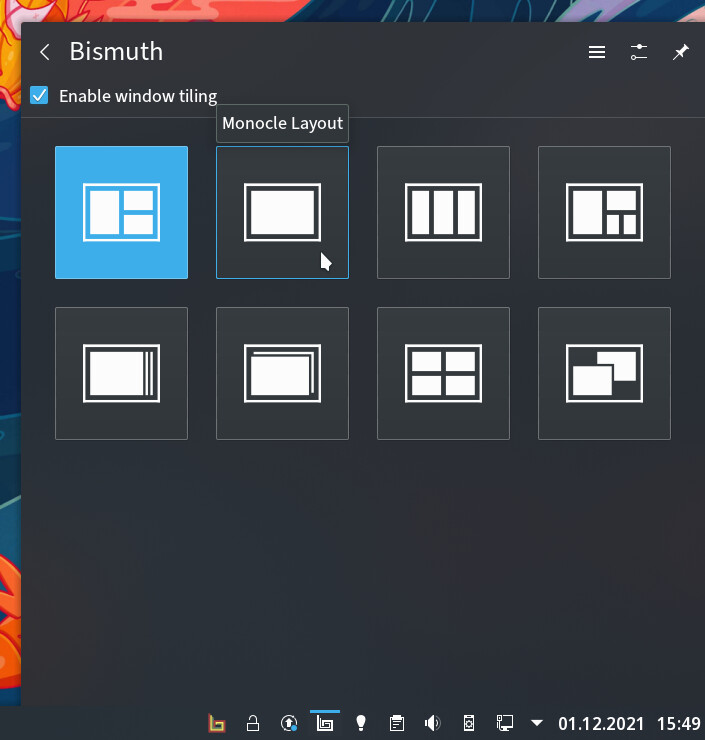
Task: Click the lightbulb tray icon
Action: click(361, 723)
